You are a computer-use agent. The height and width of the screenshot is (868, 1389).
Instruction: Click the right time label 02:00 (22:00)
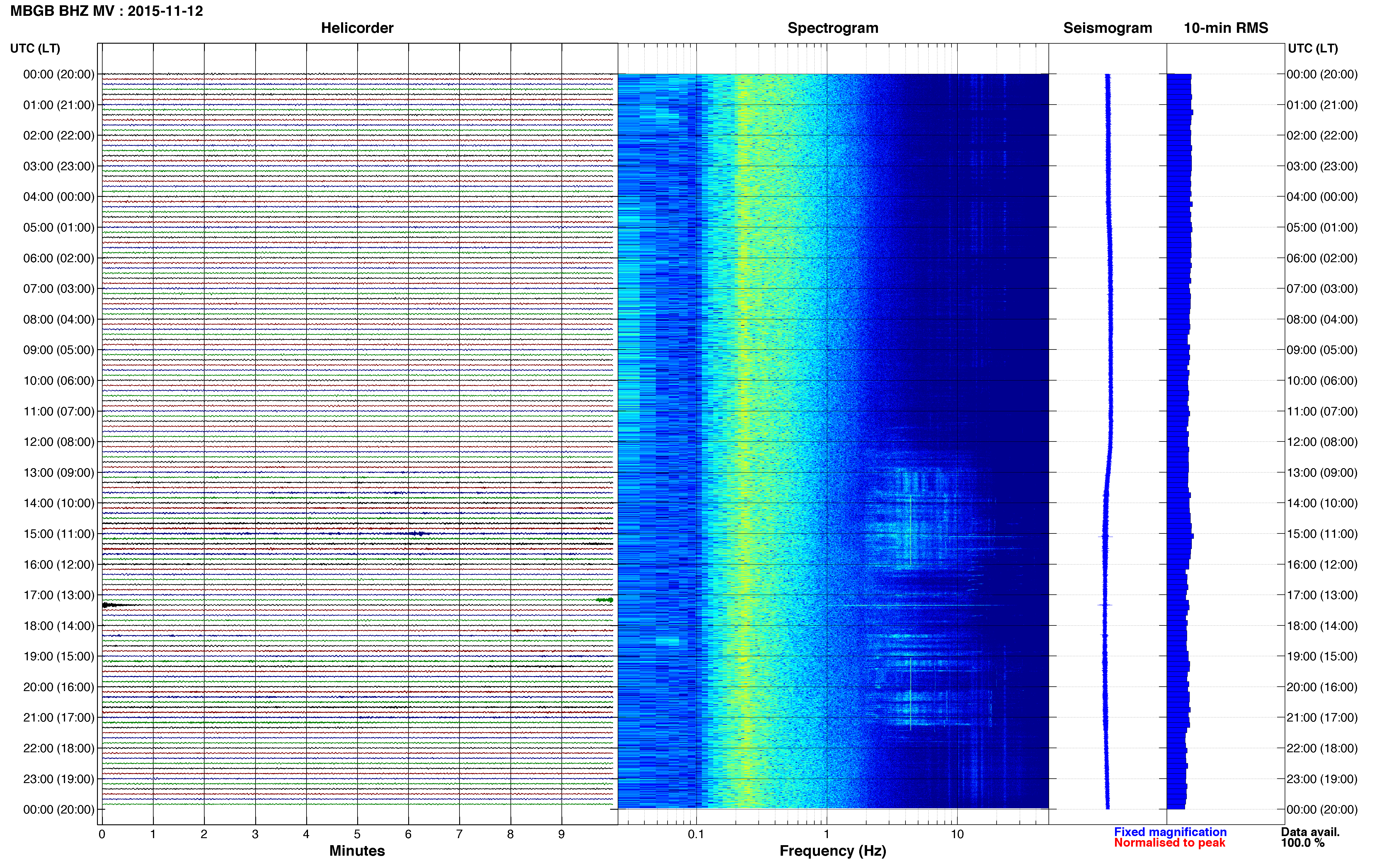pyautogui.click(x=1322, y=135)
